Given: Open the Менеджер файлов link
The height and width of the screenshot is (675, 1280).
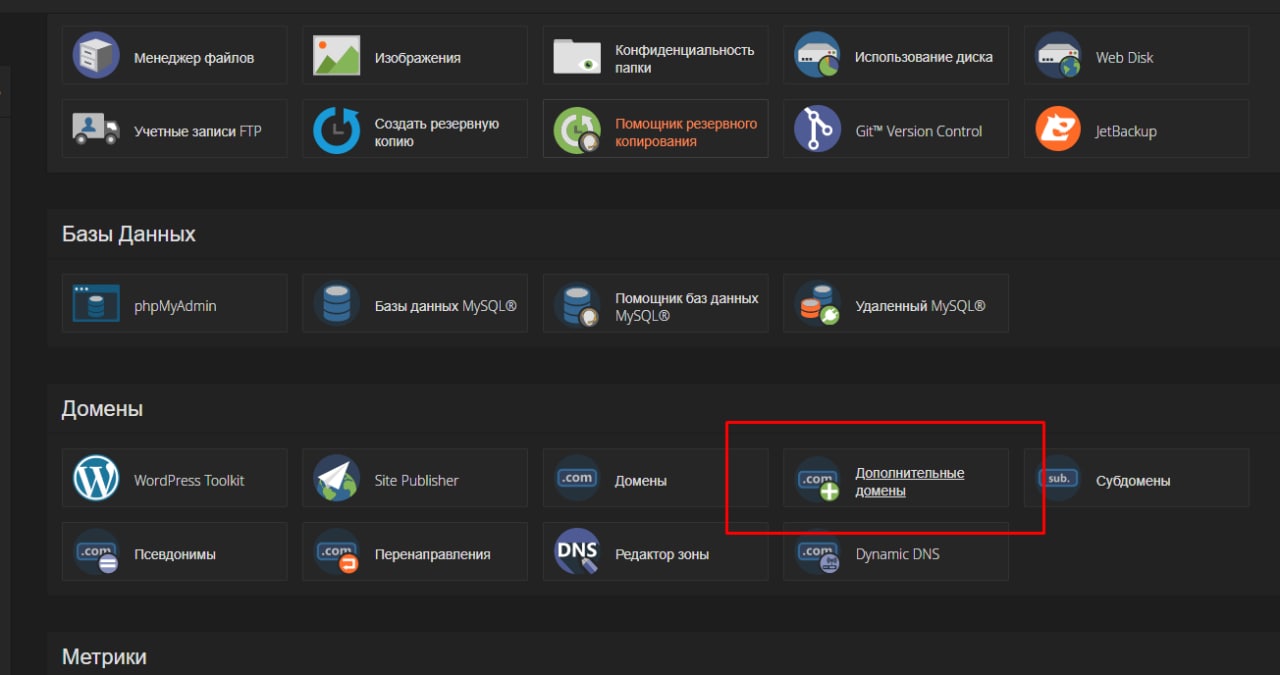Looking at the screenshot, I should [x=194, y=58].
